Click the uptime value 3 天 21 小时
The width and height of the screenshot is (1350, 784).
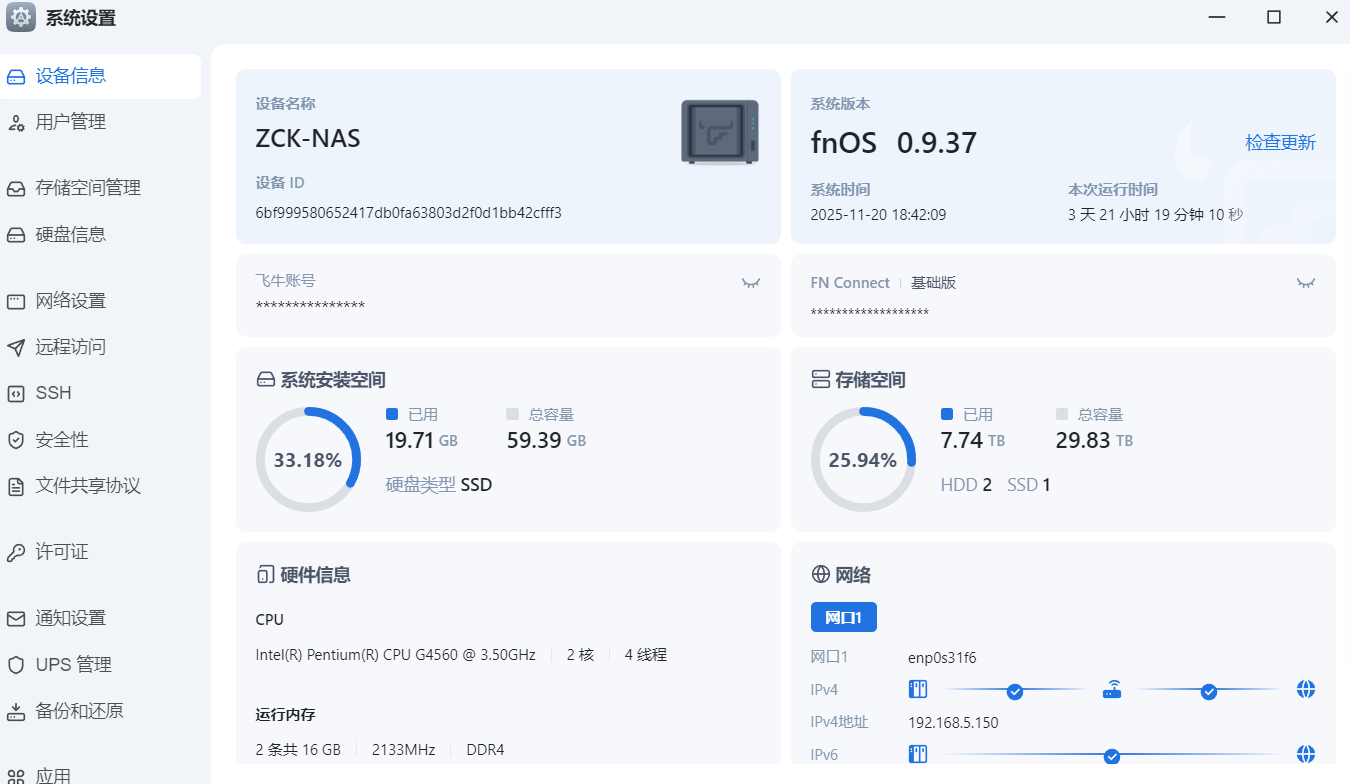(1155, 214)
